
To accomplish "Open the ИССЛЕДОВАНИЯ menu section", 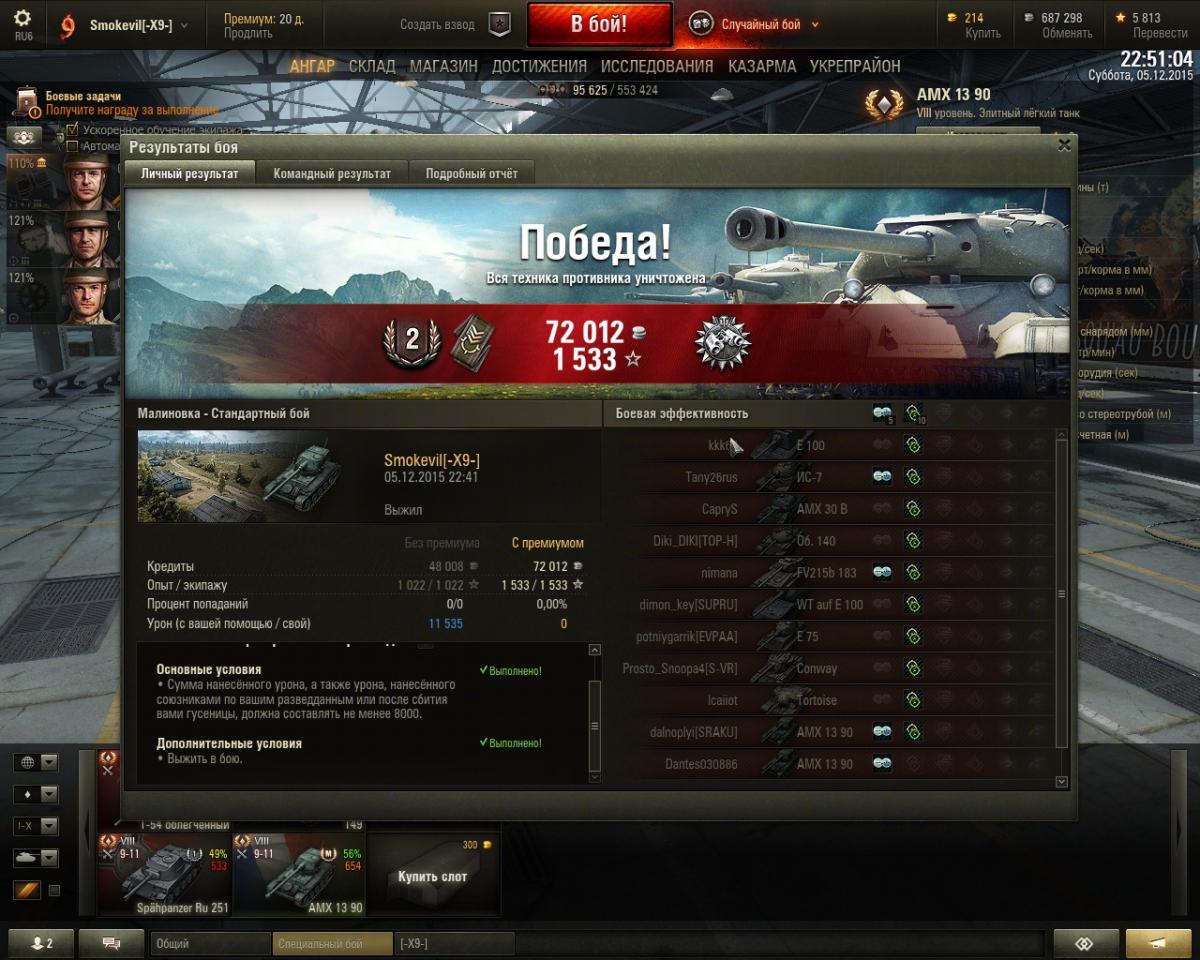I will [657, 66].
